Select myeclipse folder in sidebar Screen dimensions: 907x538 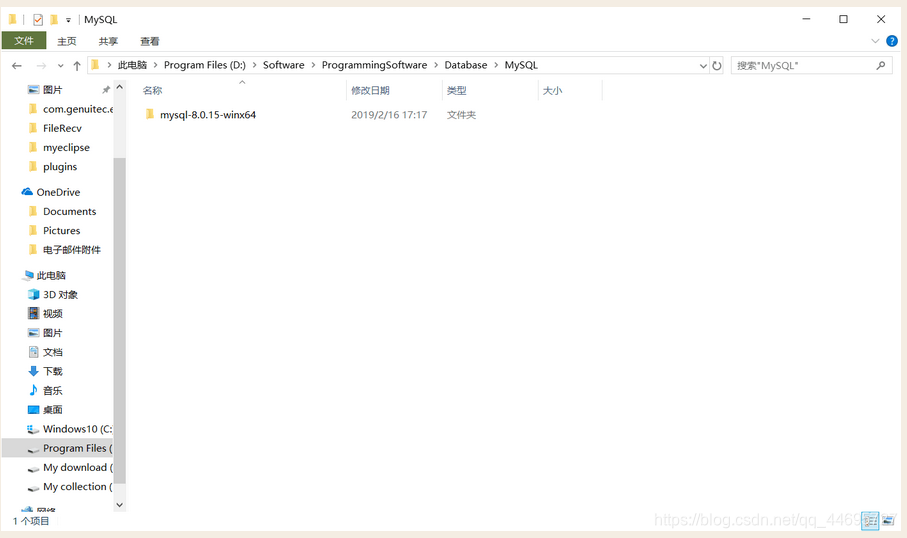tap(65, 148)
